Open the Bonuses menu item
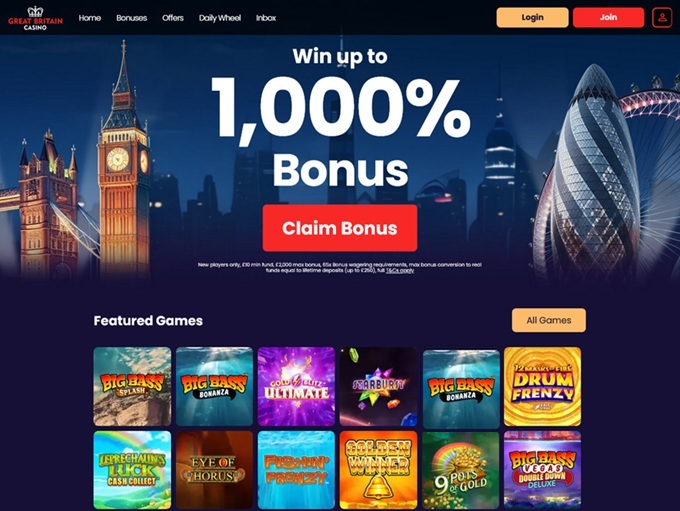680x511 pixels. tap(131, 18)
